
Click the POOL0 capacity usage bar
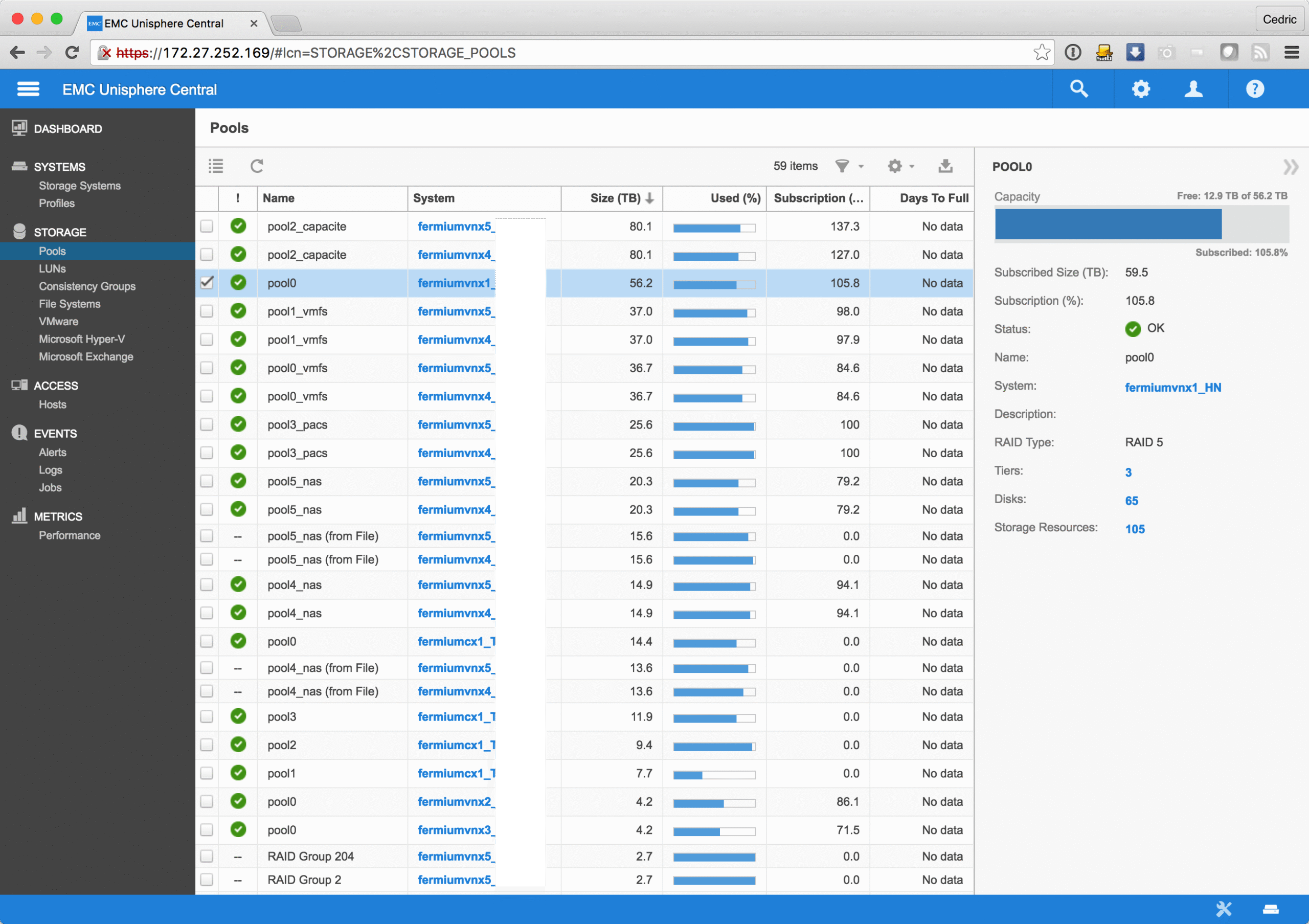pyautogui.click(x=1141, y=224)
